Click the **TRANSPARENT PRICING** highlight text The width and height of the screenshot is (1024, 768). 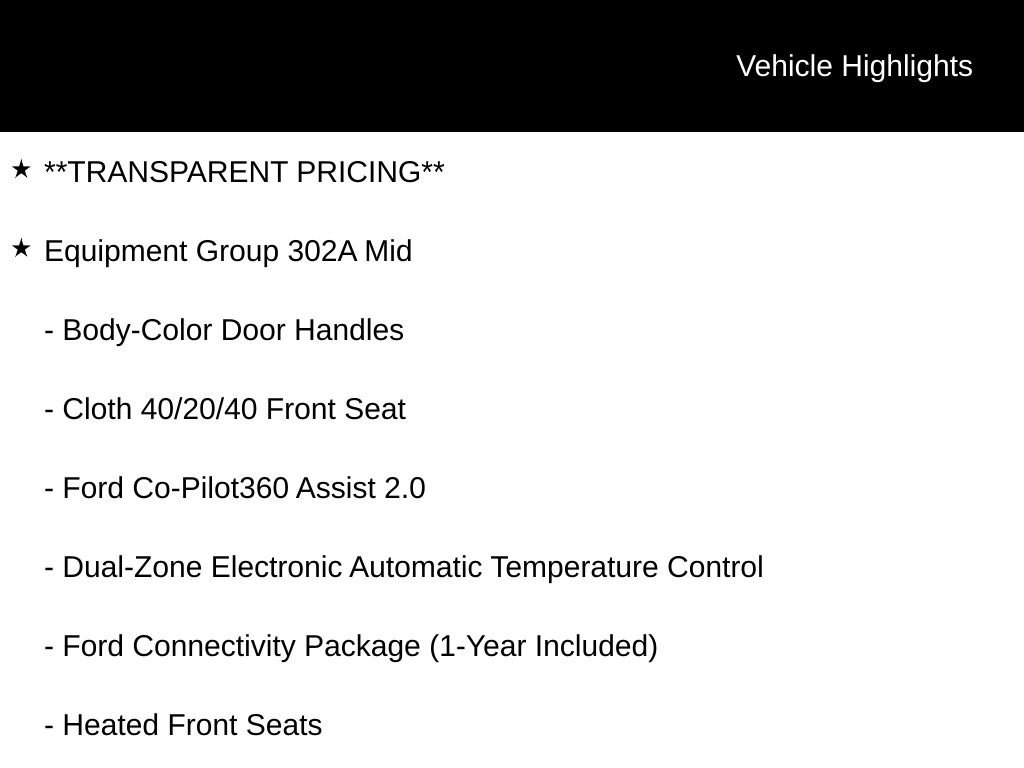(244, 172)
